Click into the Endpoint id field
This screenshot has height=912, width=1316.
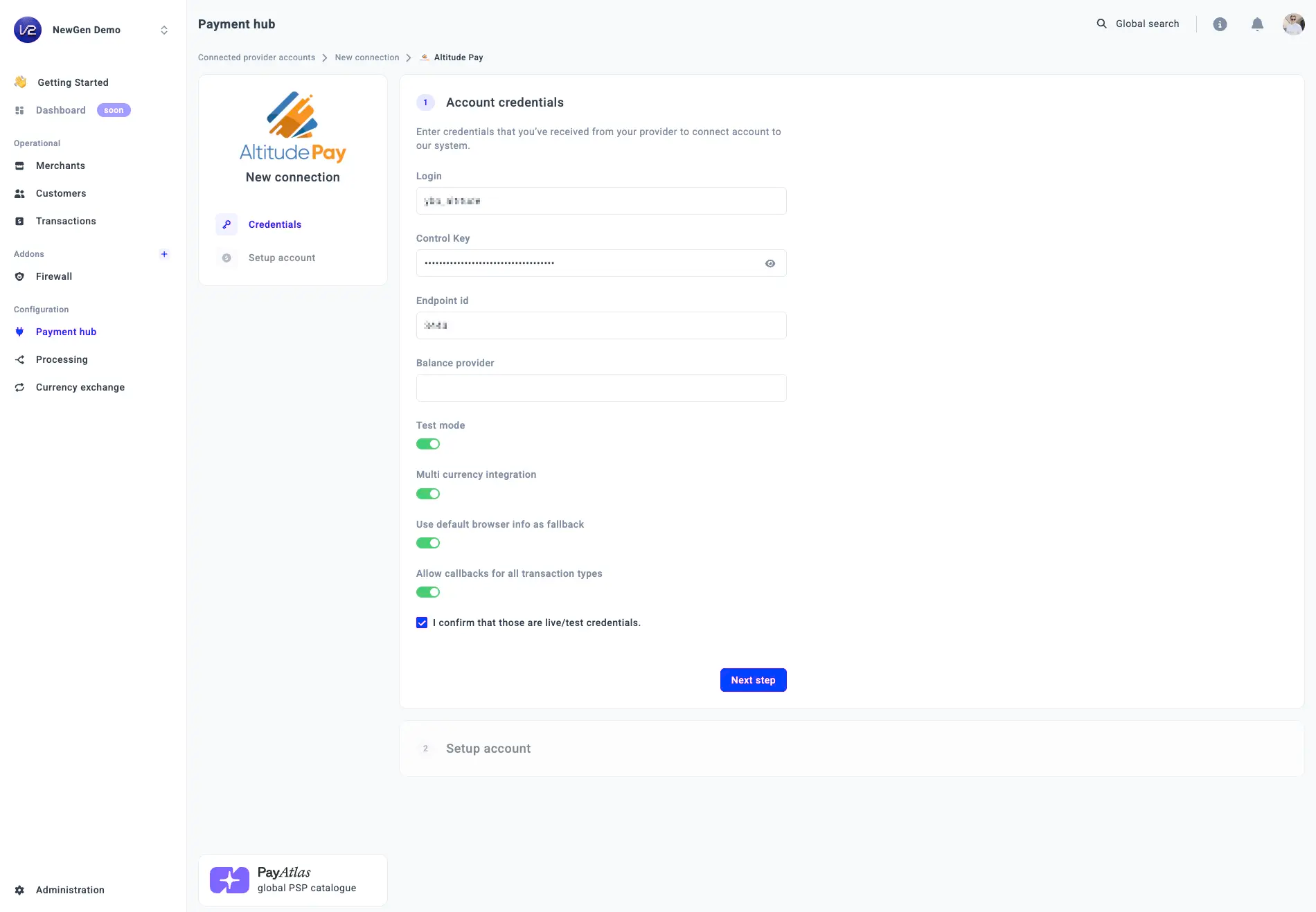(x=601, y=325)
